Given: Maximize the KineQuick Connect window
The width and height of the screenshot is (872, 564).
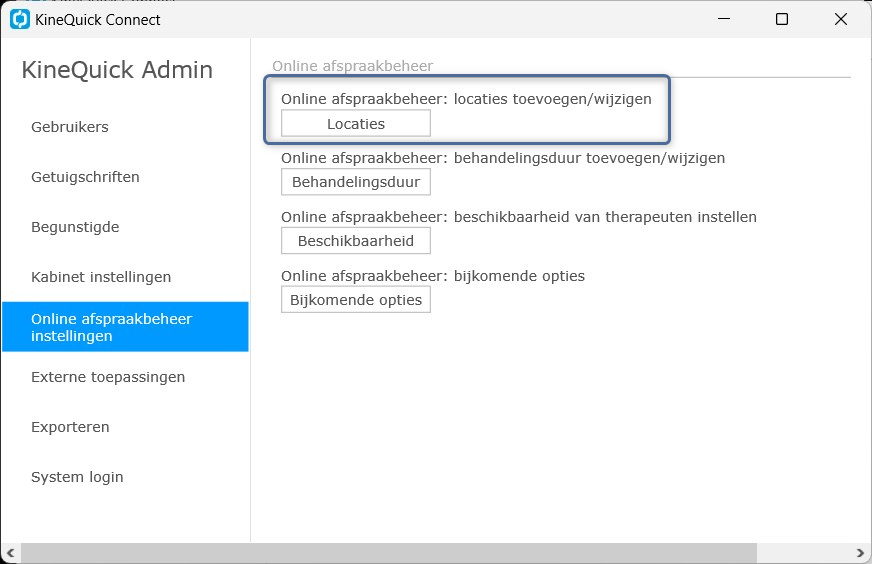Looking at the screenshot, I should [x=782, y=19].
